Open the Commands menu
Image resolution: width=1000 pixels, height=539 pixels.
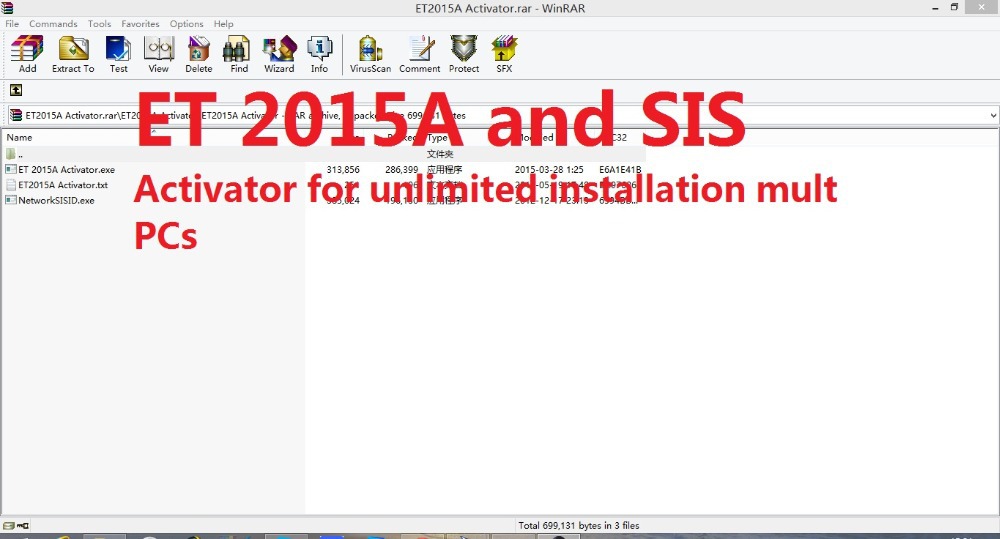point(53,24)
